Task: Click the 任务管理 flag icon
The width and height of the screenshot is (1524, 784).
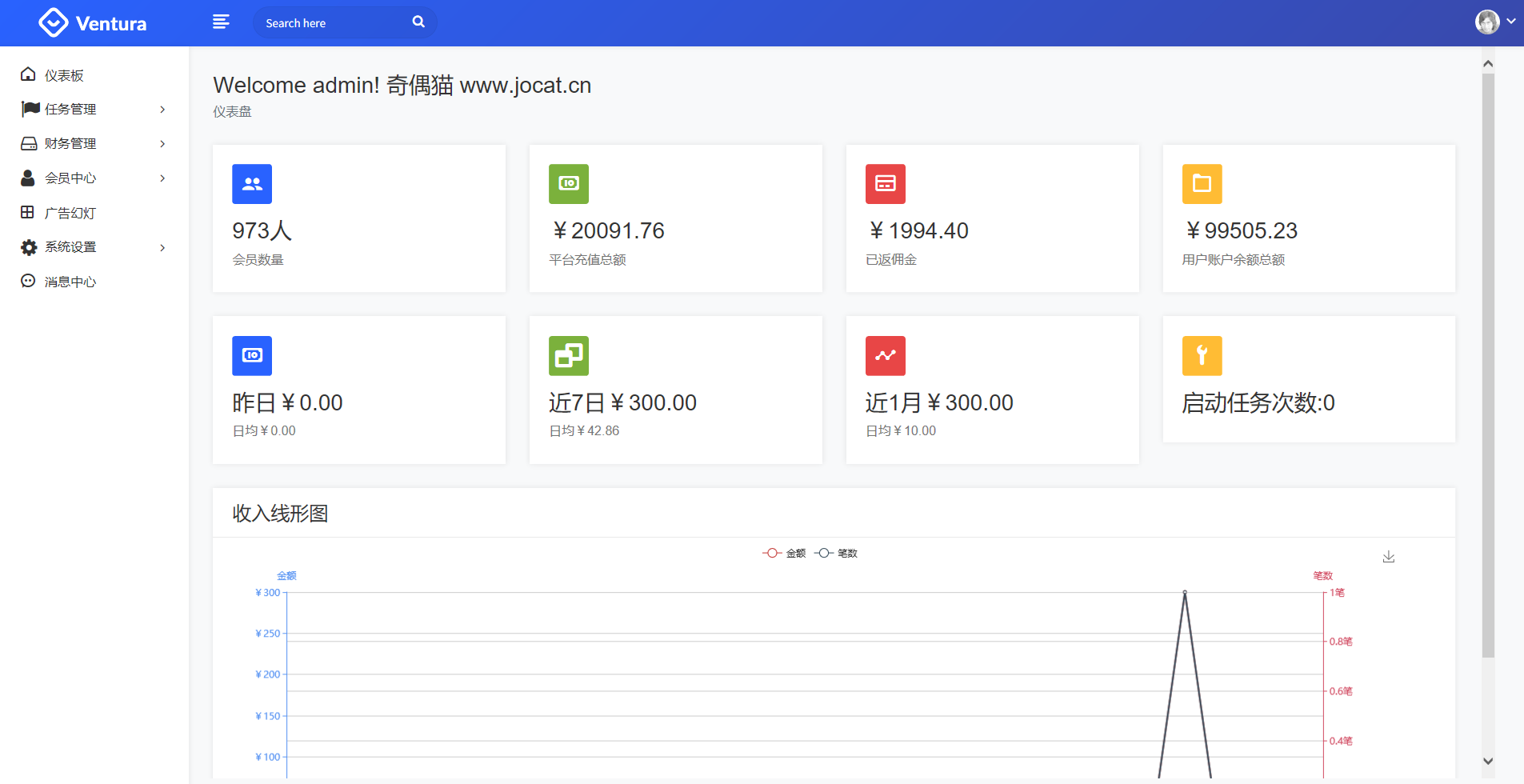Action: (x=30, y=109)
